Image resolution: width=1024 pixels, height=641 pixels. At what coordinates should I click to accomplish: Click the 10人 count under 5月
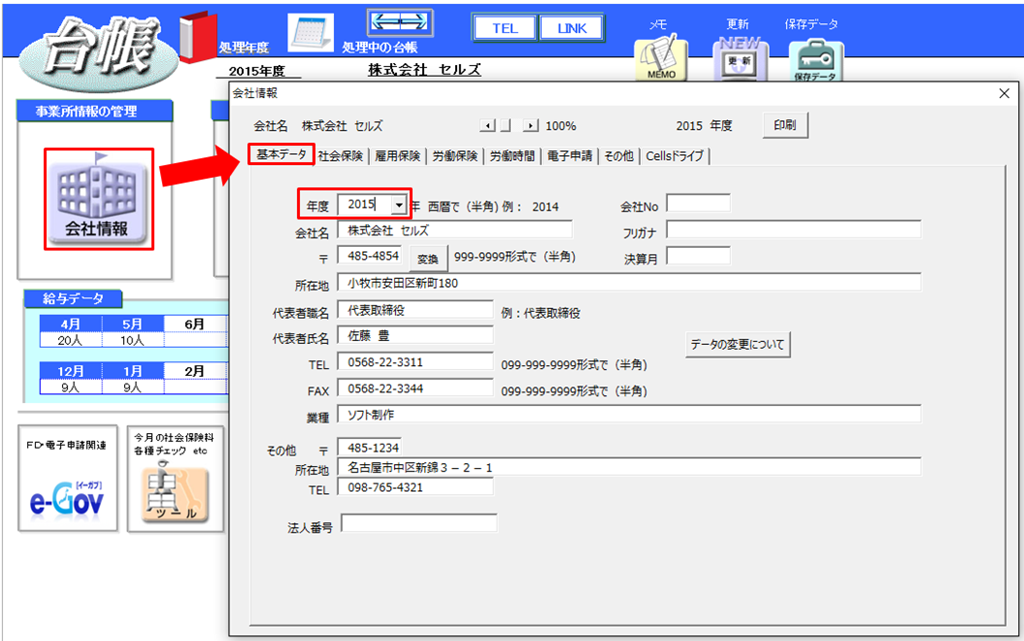coord(132,340)
